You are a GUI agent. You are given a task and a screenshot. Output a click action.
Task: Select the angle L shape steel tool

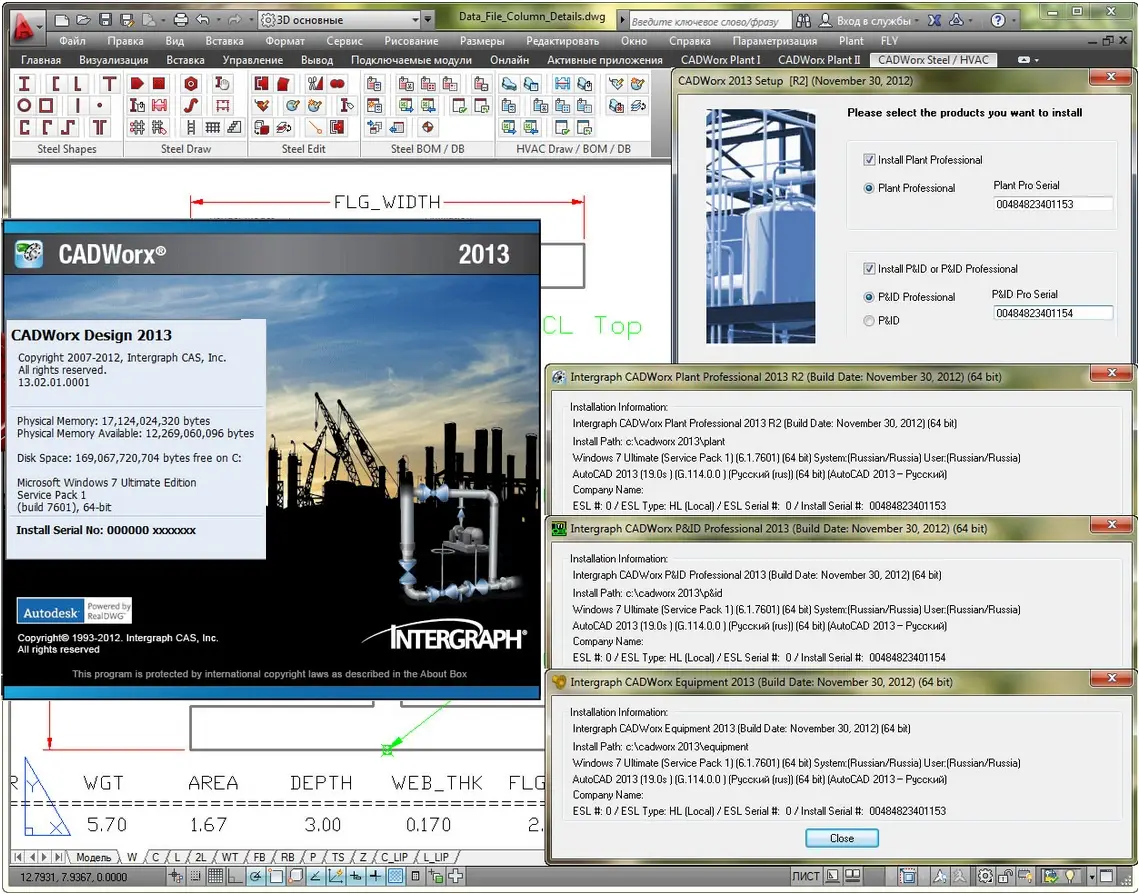77,84
